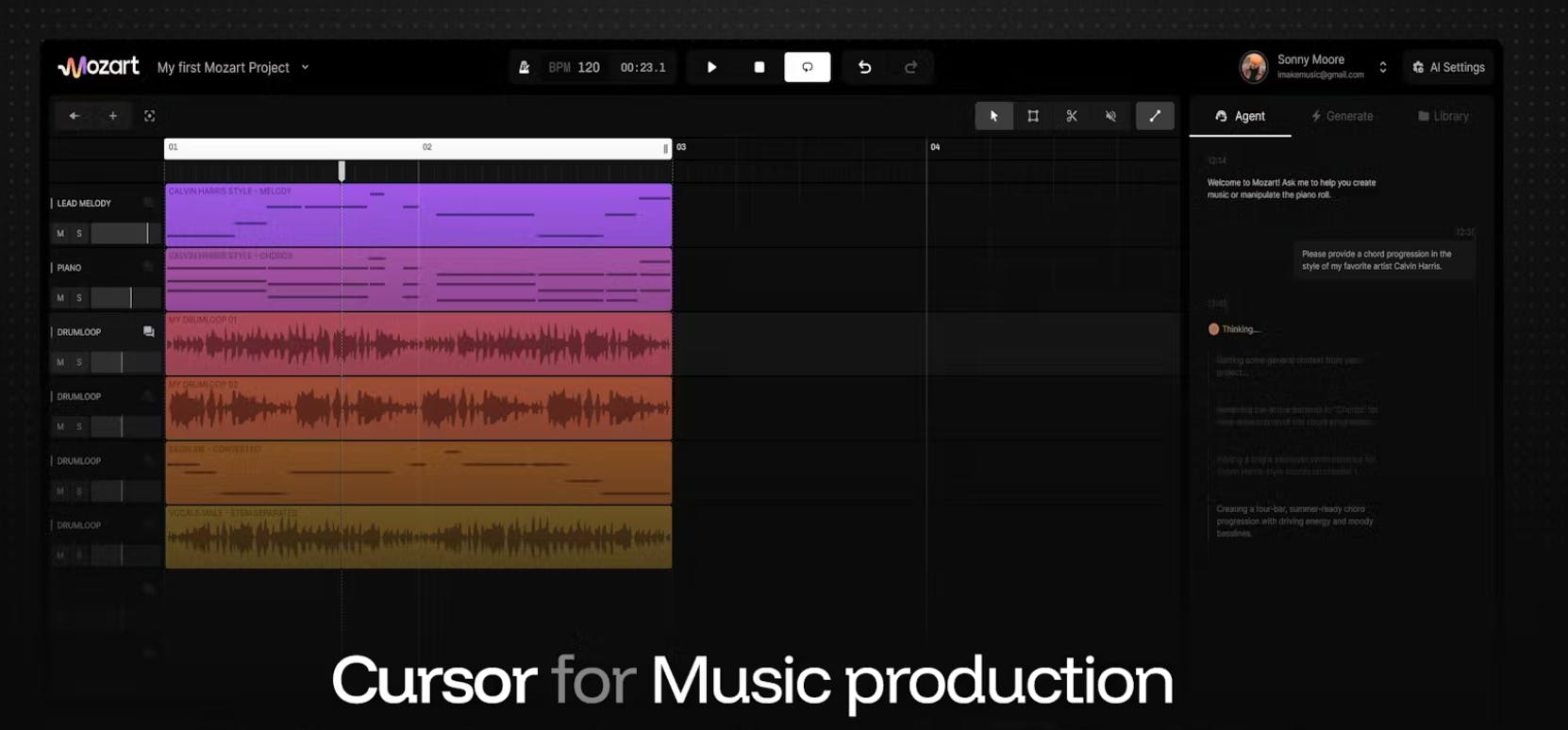Select the frame region tool
Image resolution: width=1568 pixels, height=730 pixels.
pos(1033,116)
